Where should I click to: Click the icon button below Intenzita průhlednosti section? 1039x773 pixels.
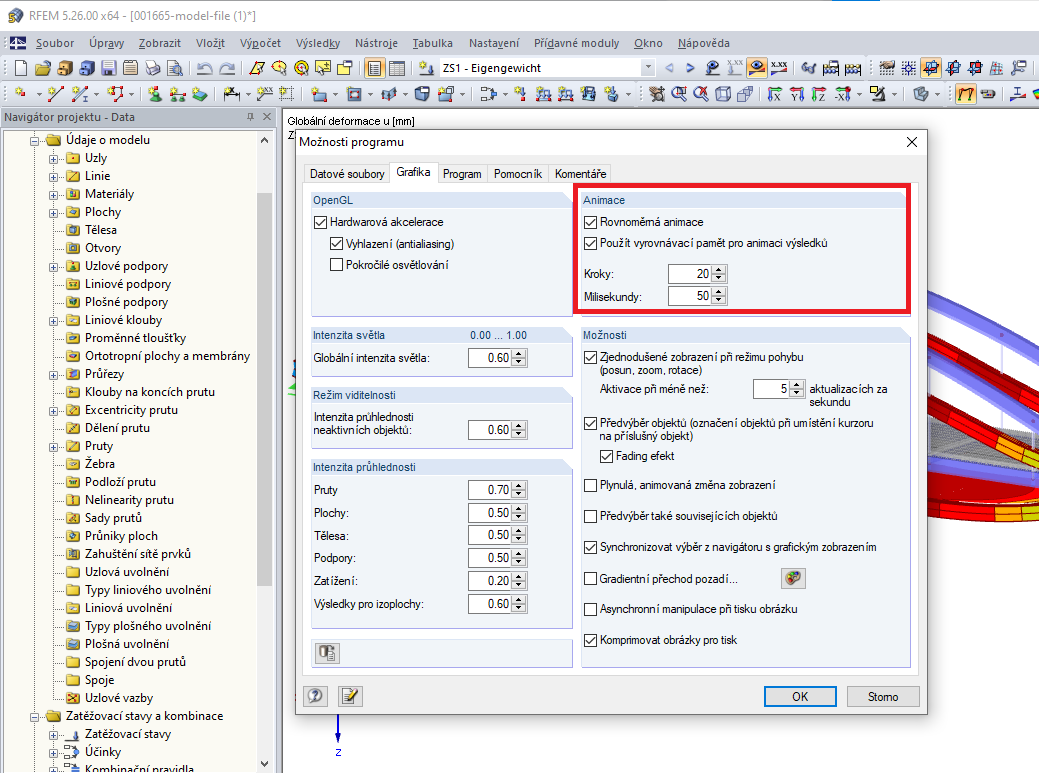[327, 653]
